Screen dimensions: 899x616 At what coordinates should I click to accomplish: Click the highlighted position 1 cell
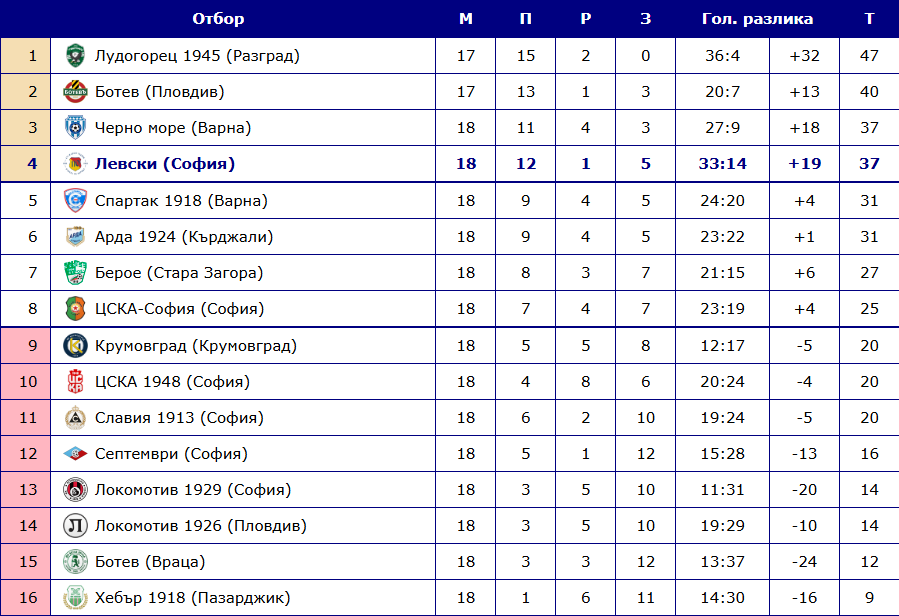[26, 56]
